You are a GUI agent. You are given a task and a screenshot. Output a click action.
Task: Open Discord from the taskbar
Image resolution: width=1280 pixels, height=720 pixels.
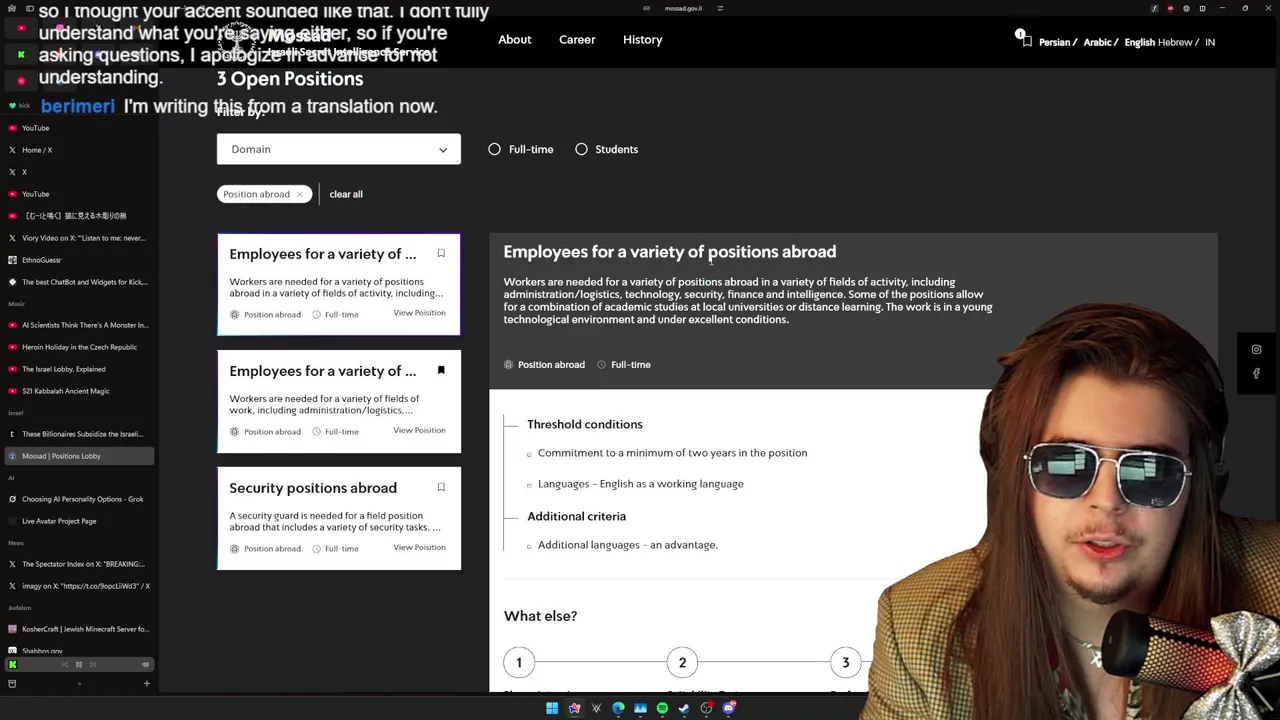[x=729, y=708]
